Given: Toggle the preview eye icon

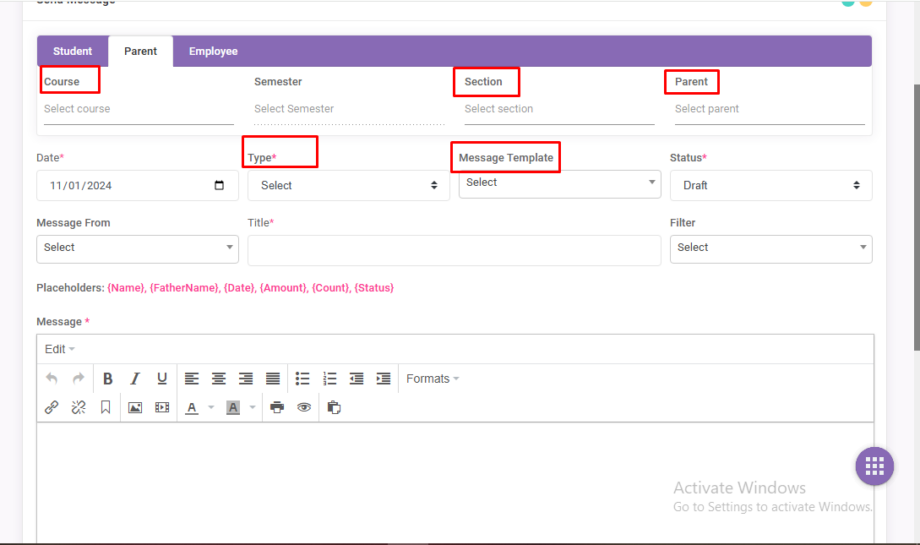Looking at the screenshot, I should click(304, 408).
